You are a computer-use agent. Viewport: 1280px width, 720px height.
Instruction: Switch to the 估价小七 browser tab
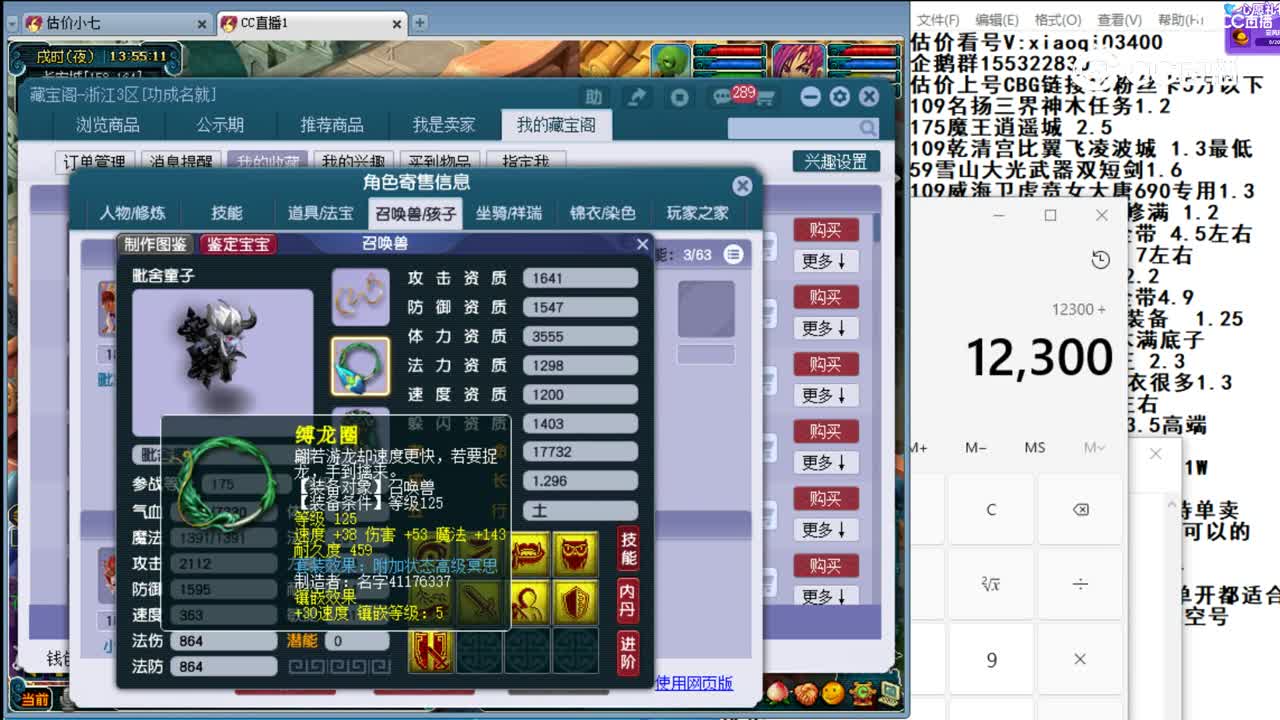(x=115, y=23)
